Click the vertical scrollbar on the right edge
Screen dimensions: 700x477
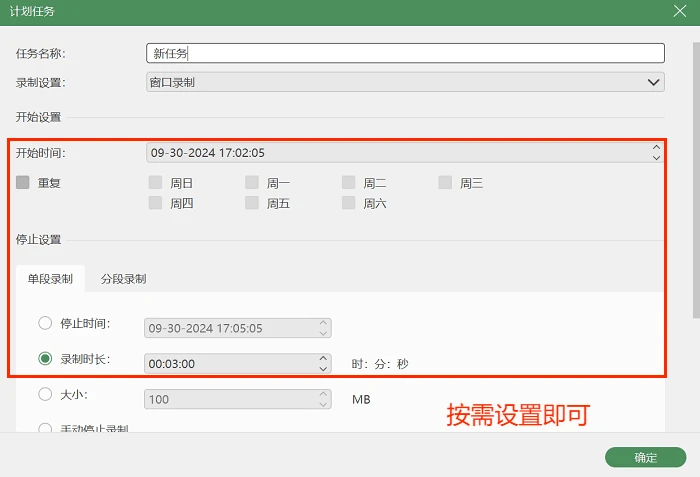[696, 180]
